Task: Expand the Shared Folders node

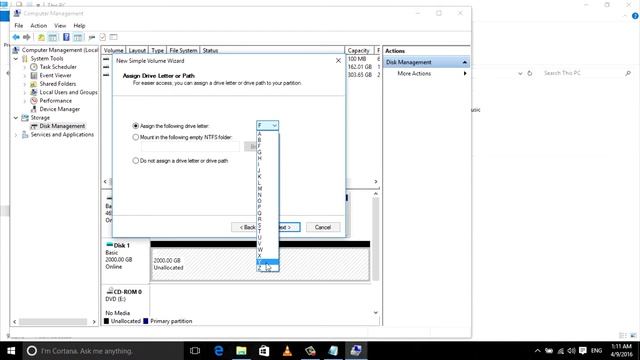Action: click(x=25, y=84)
